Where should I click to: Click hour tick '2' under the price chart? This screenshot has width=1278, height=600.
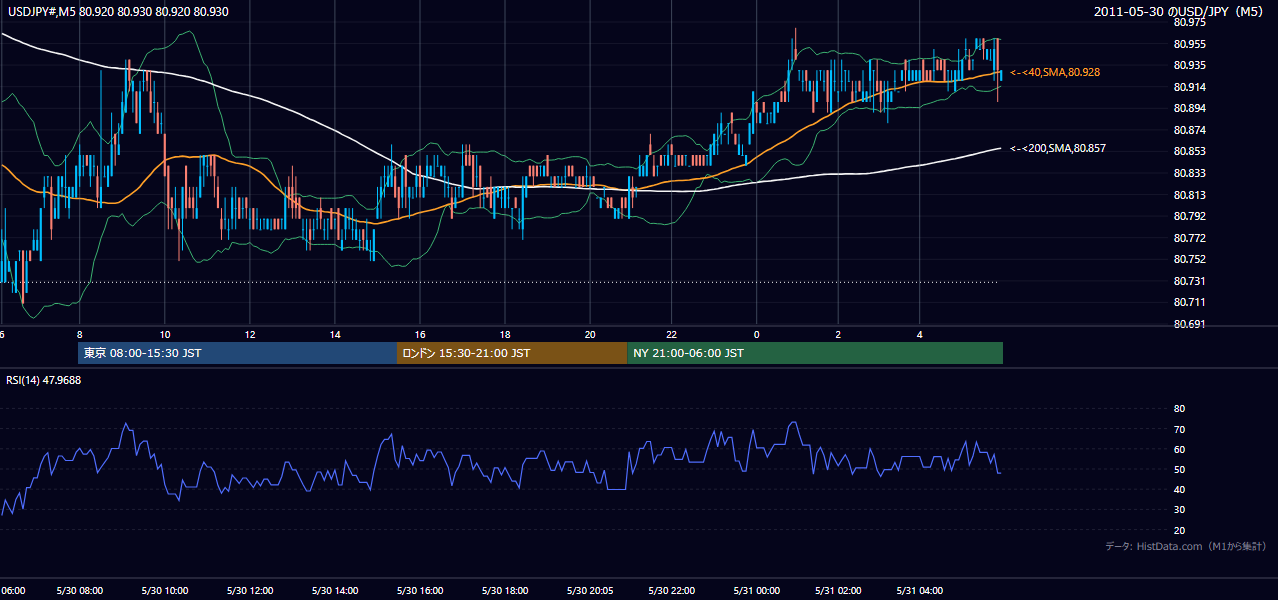click(x=837, y=334)
